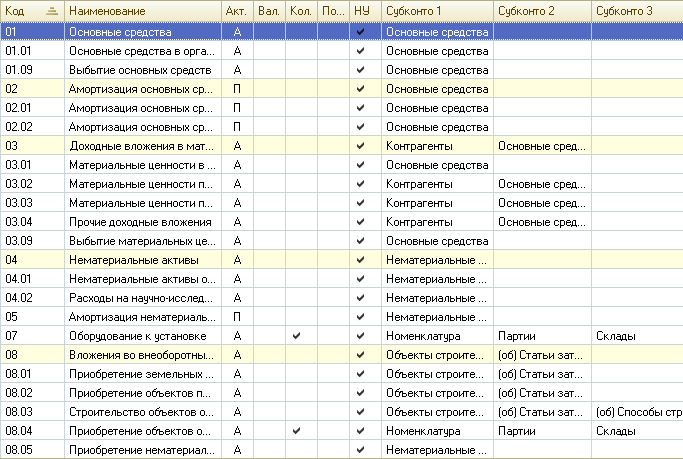Select 'Приобретение земельных ...' row name
683x459 pixels.
(142, 374)
